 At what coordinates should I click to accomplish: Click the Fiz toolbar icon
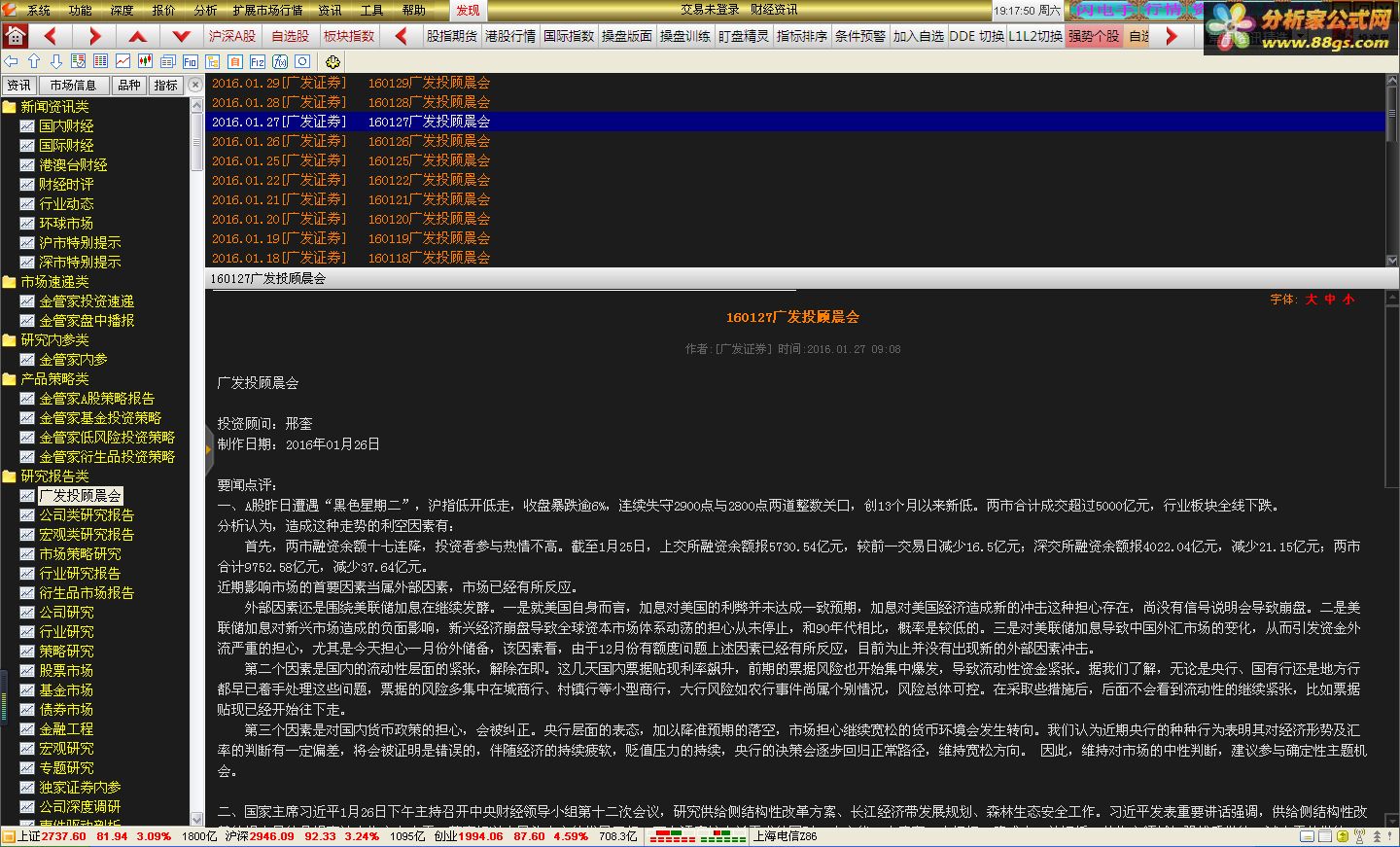tap(257, 61)
